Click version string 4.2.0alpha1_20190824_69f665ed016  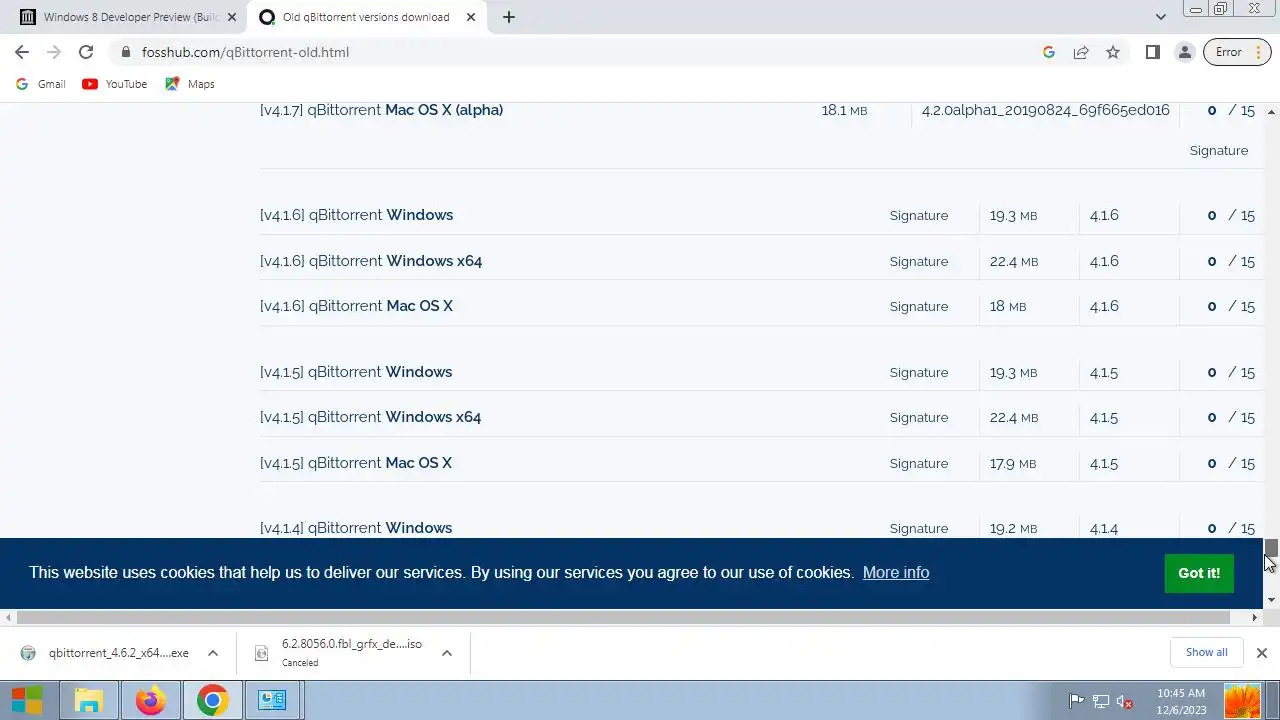pyautogui.click(x=1045, y=110)
